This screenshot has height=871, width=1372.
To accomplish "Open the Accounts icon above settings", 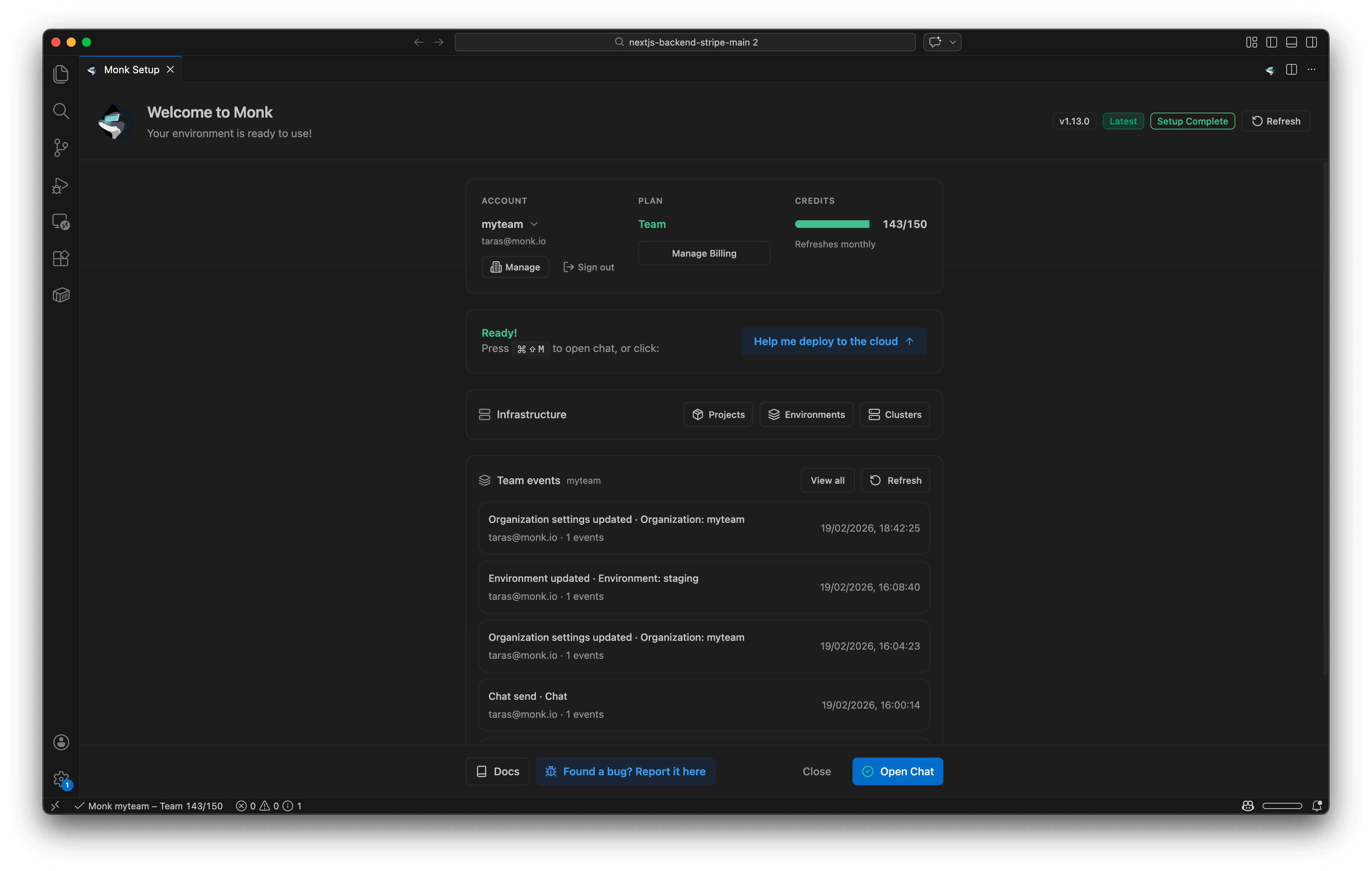I will [61, 742].
